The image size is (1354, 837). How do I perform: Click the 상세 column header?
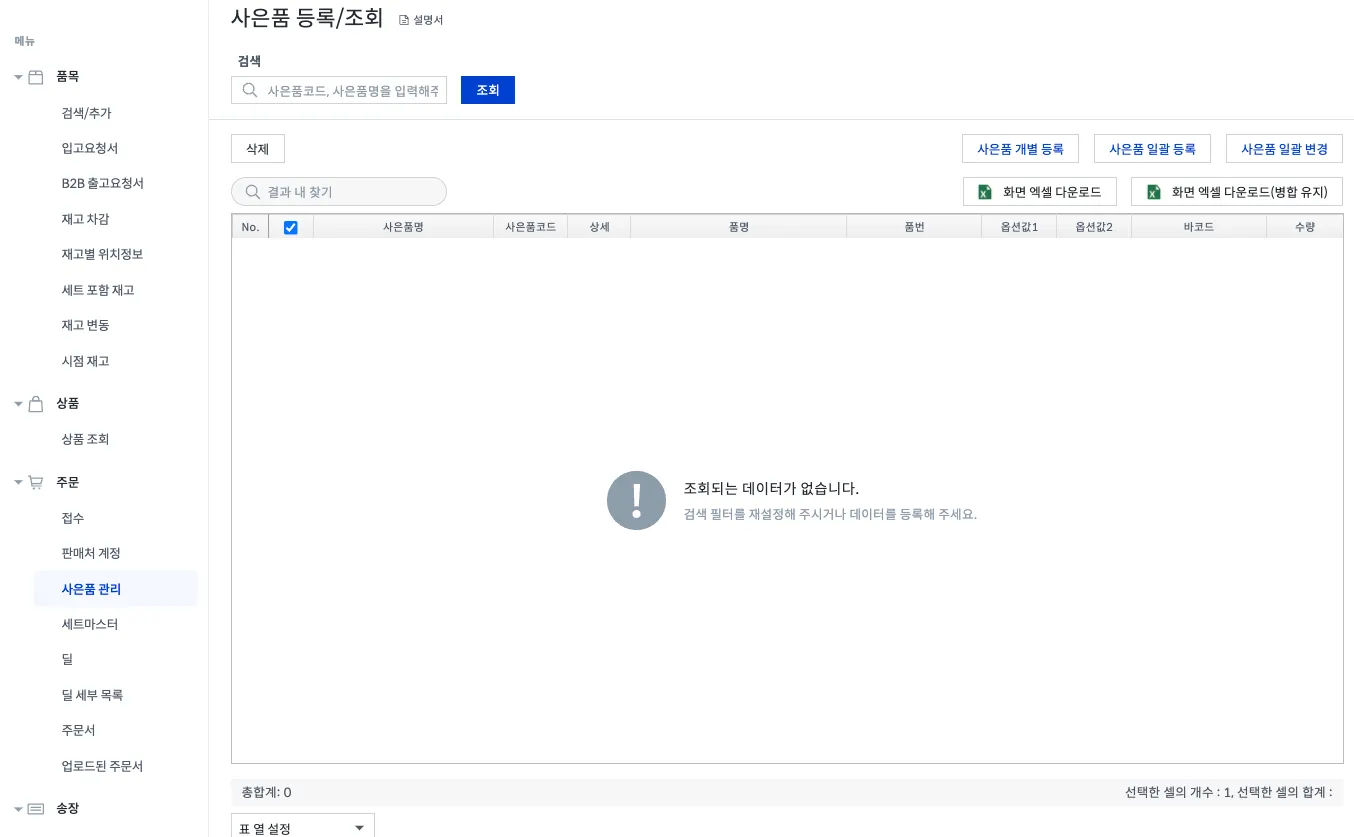click(599, 227)
